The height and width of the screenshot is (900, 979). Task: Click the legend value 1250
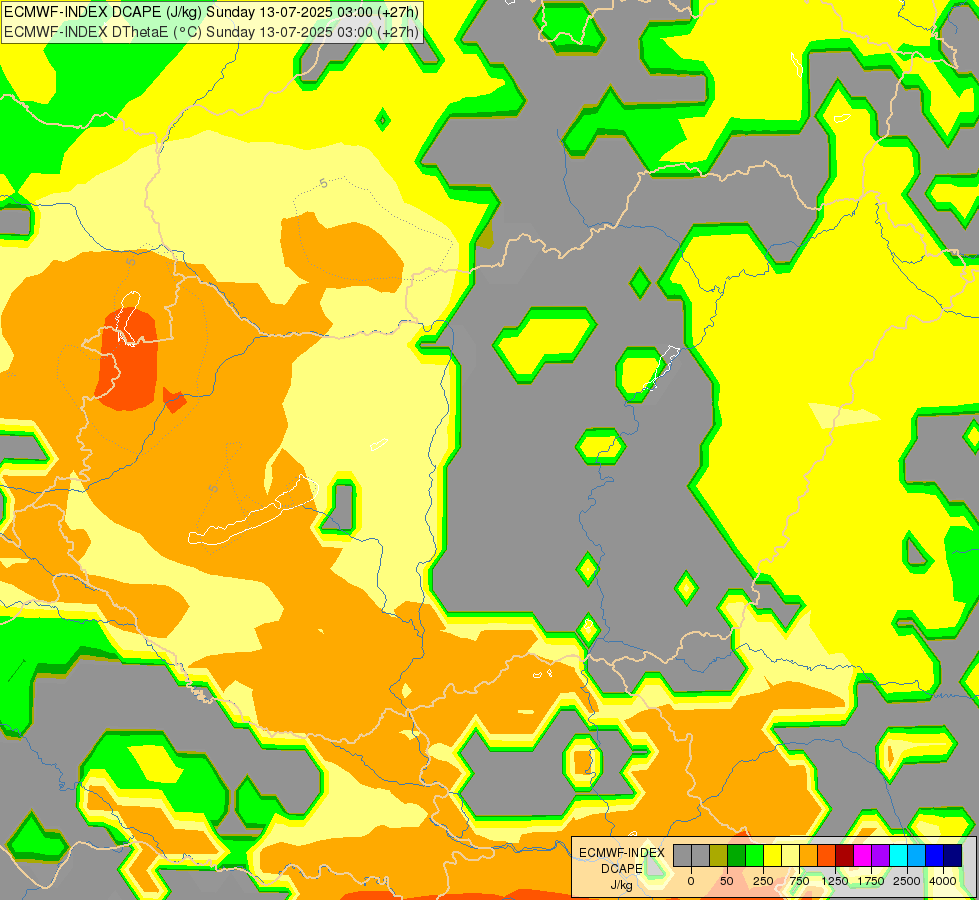click(835, 881)
